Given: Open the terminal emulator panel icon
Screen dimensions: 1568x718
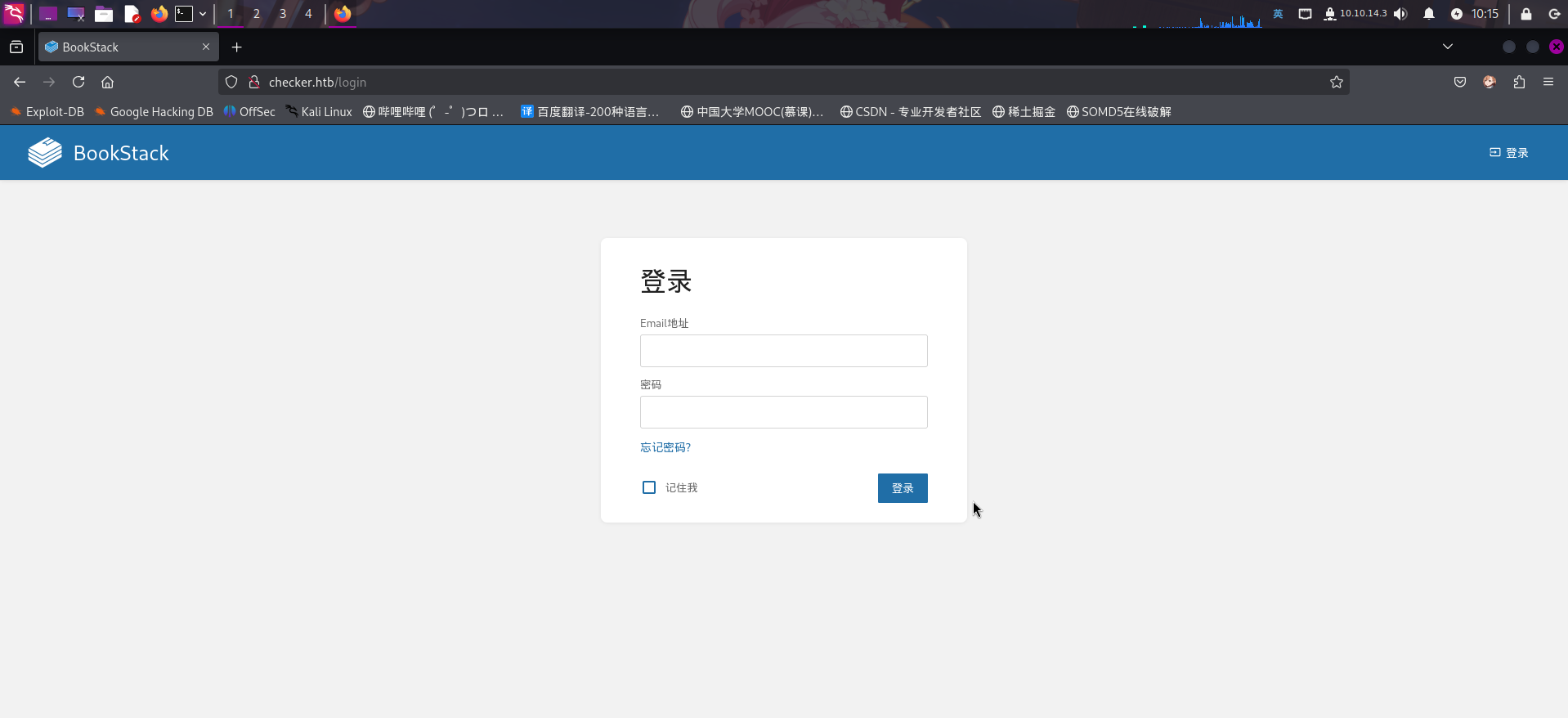Looking at the screenshot, I should 184,14.
